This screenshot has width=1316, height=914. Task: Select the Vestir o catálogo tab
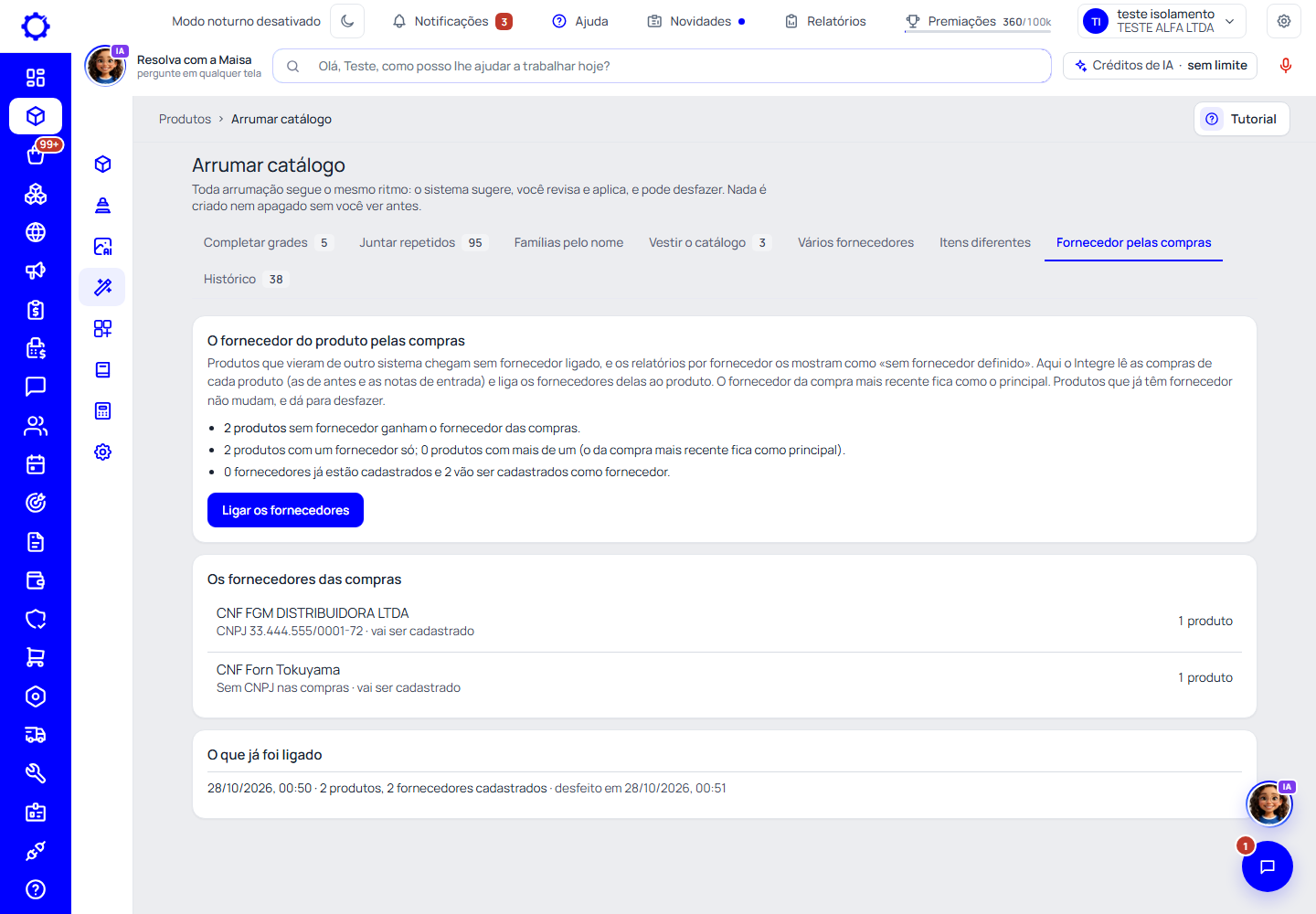click(x=710, y=243)
